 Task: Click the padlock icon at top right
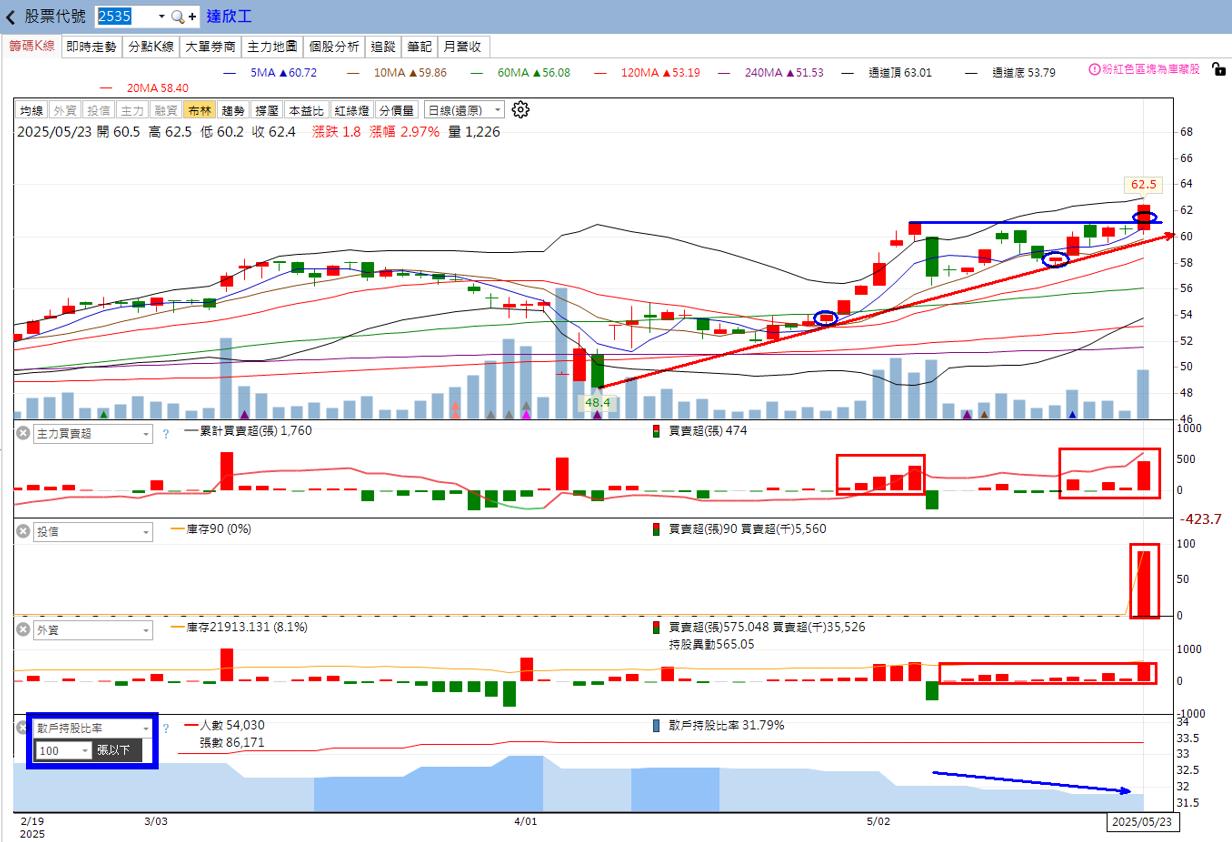click(x=1218, y=69)
